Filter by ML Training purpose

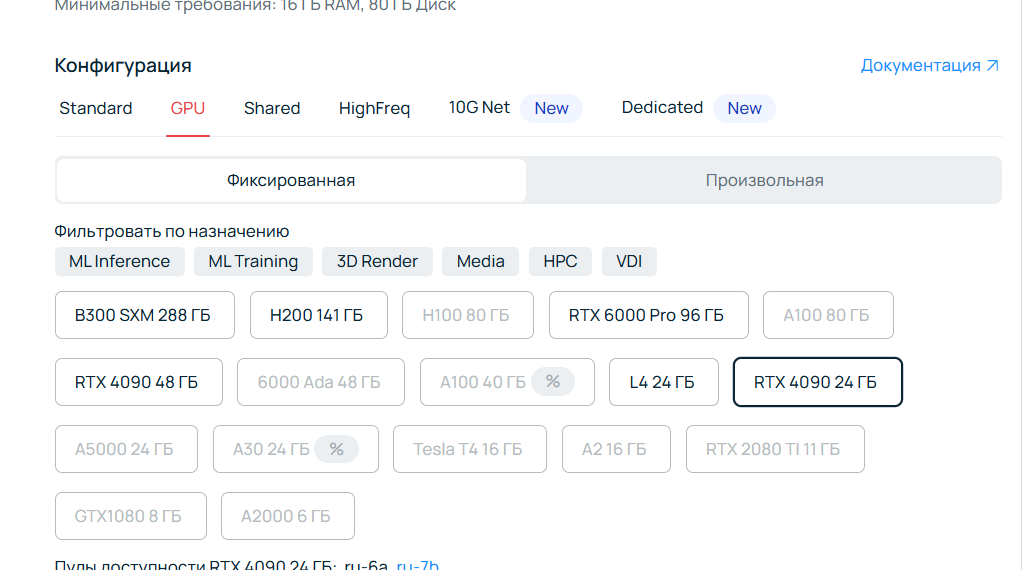(253, 261)
